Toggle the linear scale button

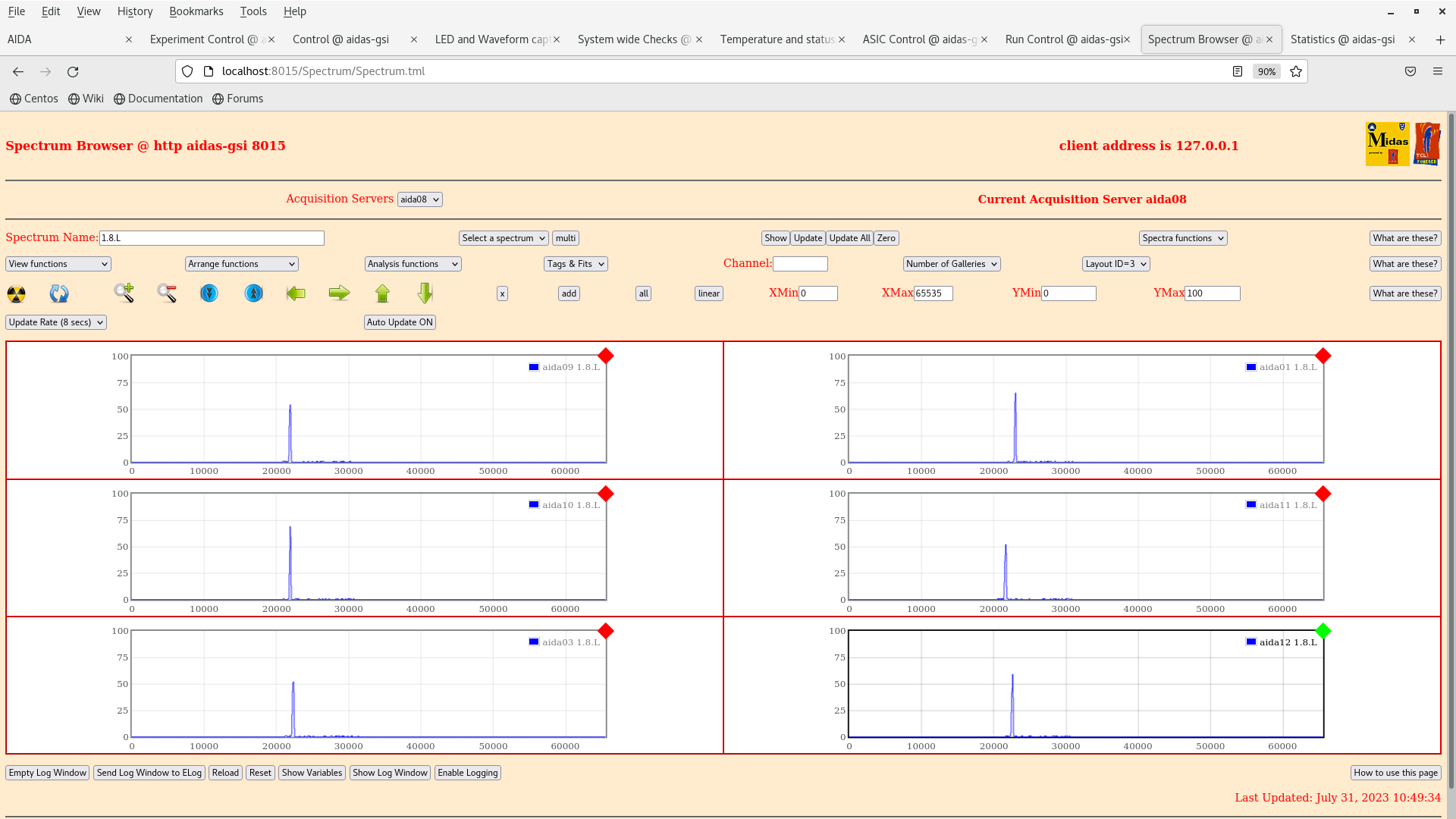pyautogui.click(x=708, y=293)
